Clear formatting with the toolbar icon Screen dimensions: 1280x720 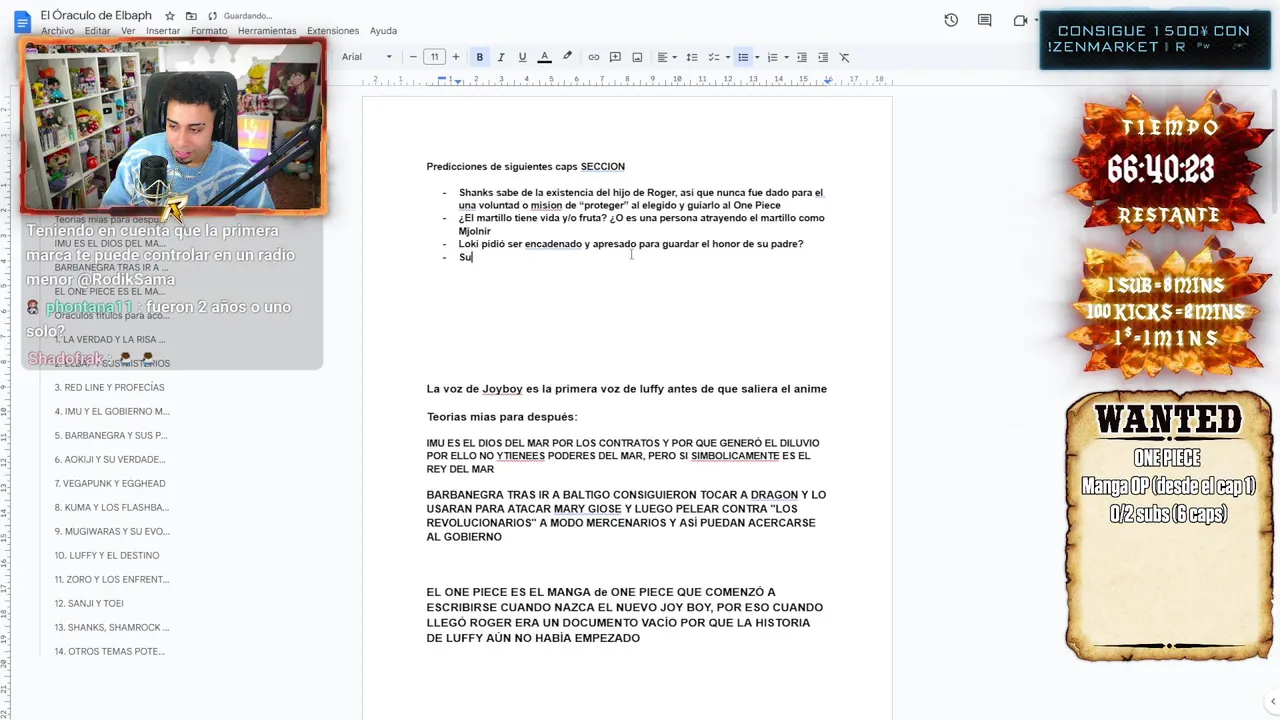click(x=844, y=57)
